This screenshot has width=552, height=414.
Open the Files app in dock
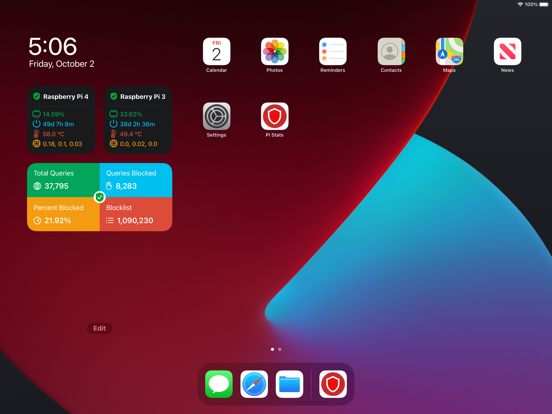click(289, 384)
